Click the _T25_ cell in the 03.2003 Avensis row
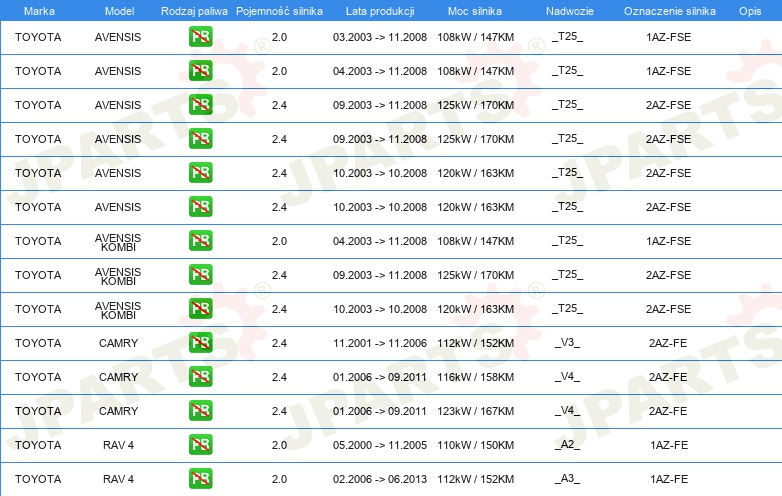Image resolution: width=782 pixels, height=496 pixels. [x=568, y=36]
